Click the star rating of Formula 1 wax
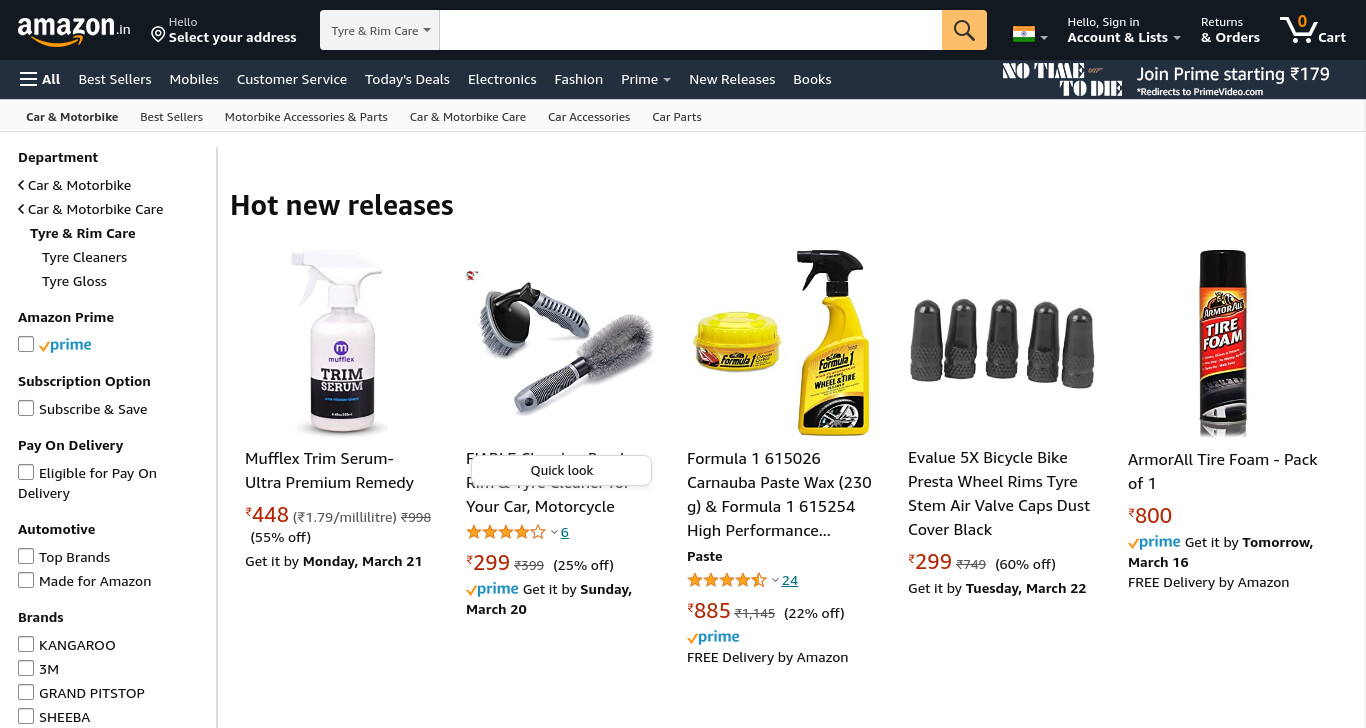 point(726,580)
